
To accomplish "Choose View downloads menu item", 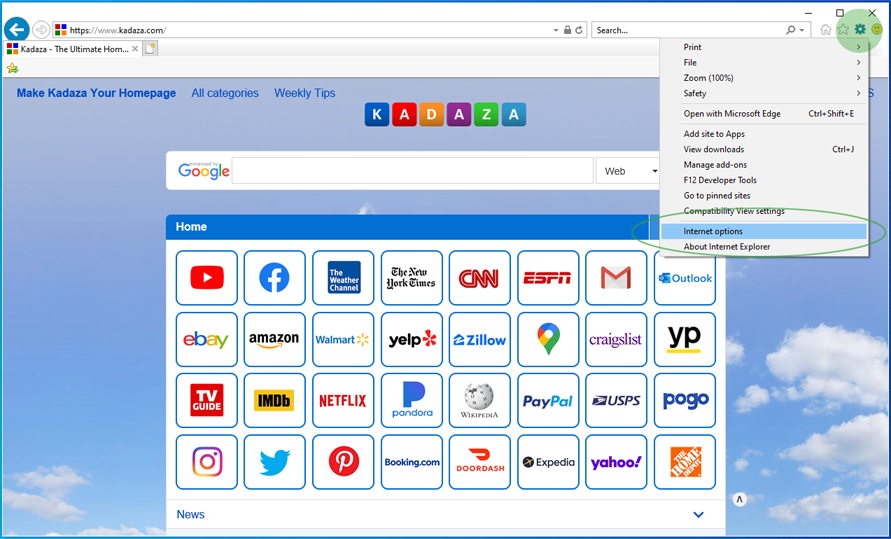I will (764, 149).
